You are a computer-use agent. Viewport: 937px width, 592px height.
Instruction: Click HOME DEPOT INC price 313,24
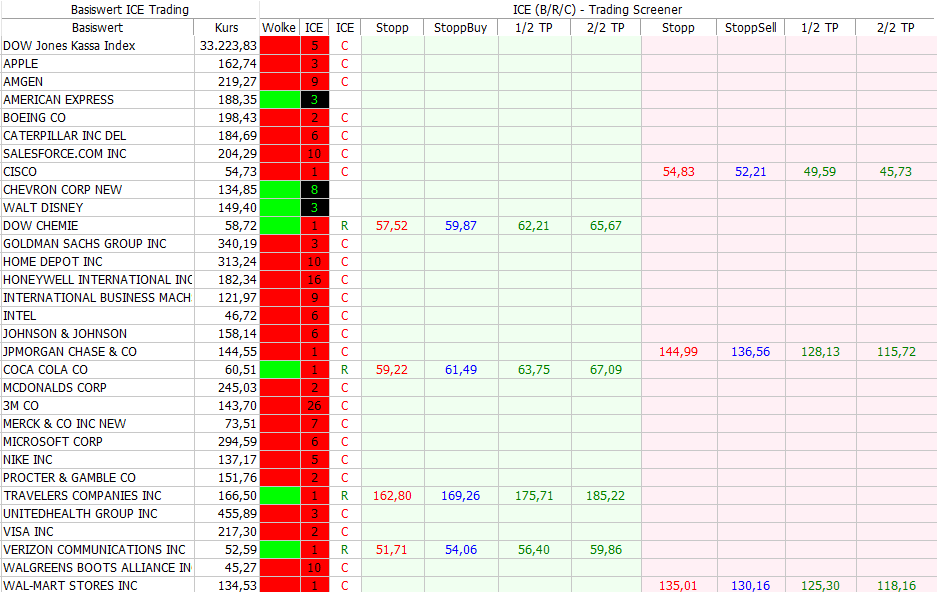237,262
